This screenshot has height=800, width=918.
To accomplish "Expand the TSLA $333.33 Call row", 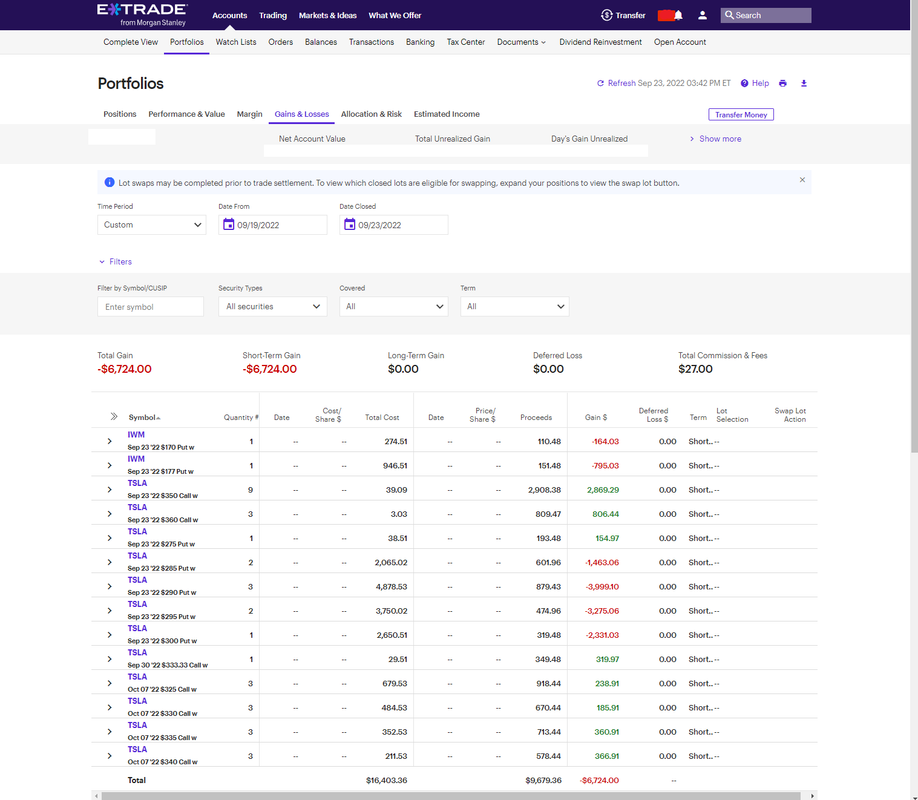I will (109, 659).
